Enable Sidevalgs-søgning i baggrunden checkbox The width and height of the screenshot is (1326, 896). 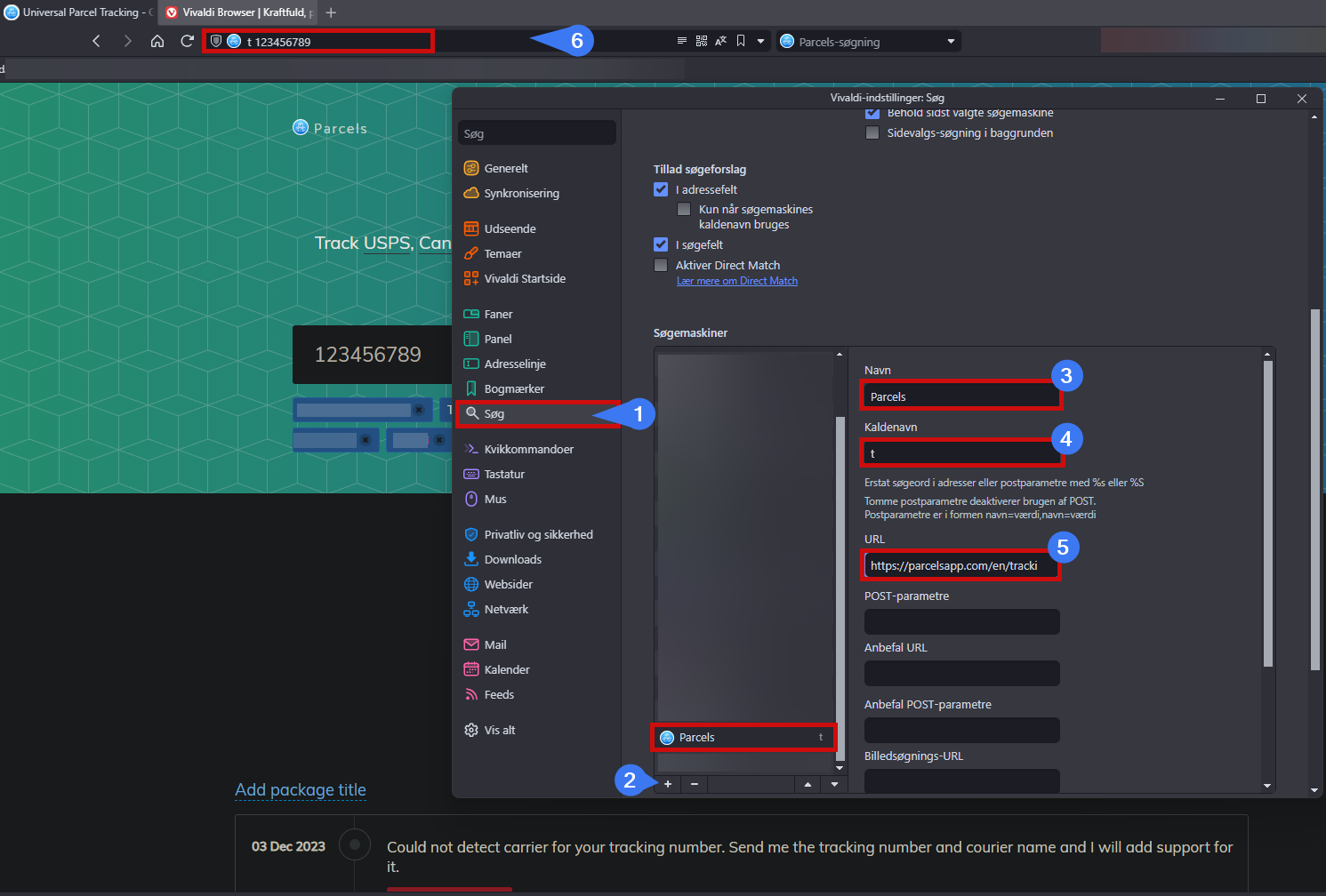[872, 132]
